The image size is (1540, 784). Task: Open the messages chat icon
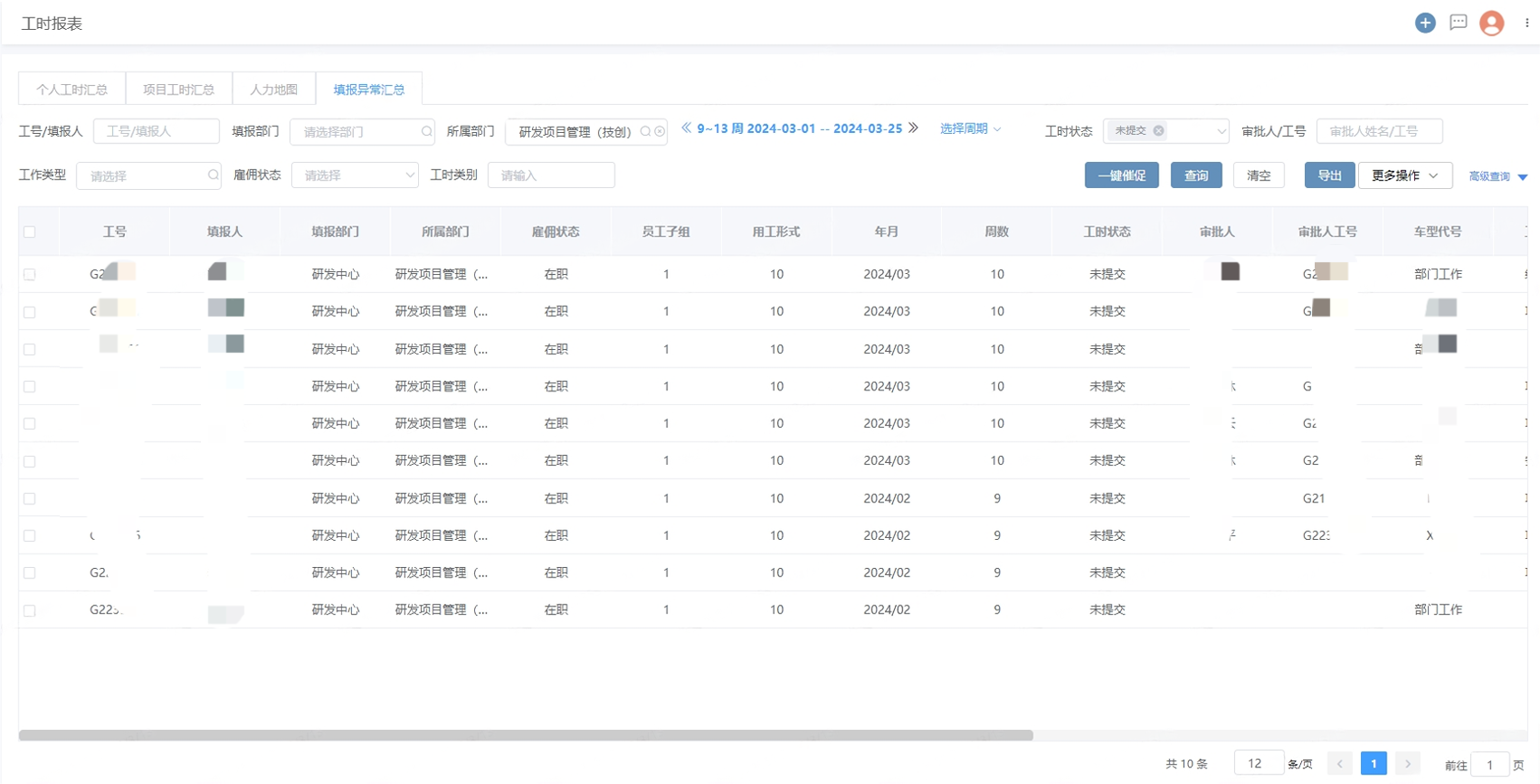click(x=1458, y=24)
